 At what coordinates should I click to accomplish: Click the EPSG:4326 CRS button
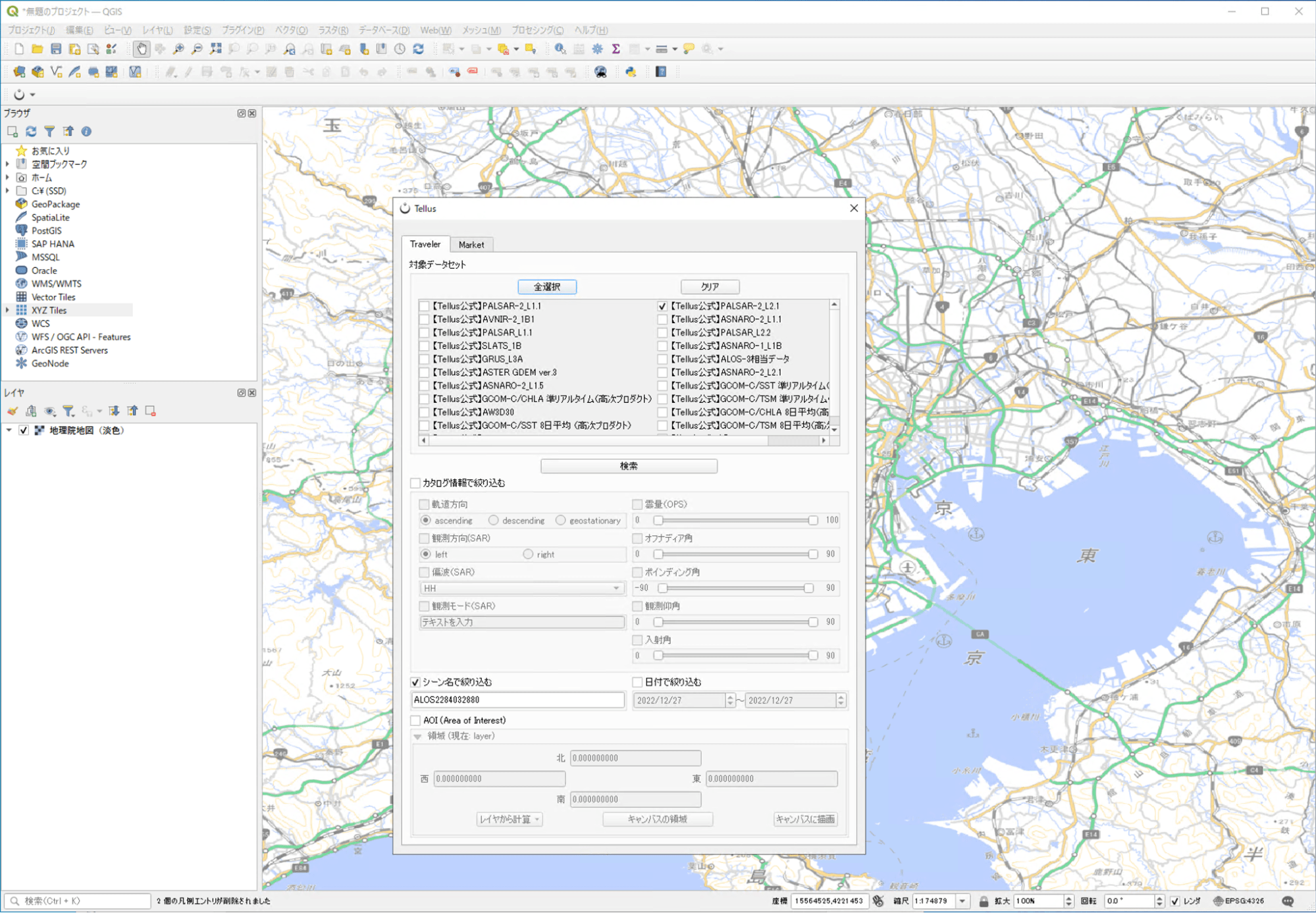click(1239, 901)
